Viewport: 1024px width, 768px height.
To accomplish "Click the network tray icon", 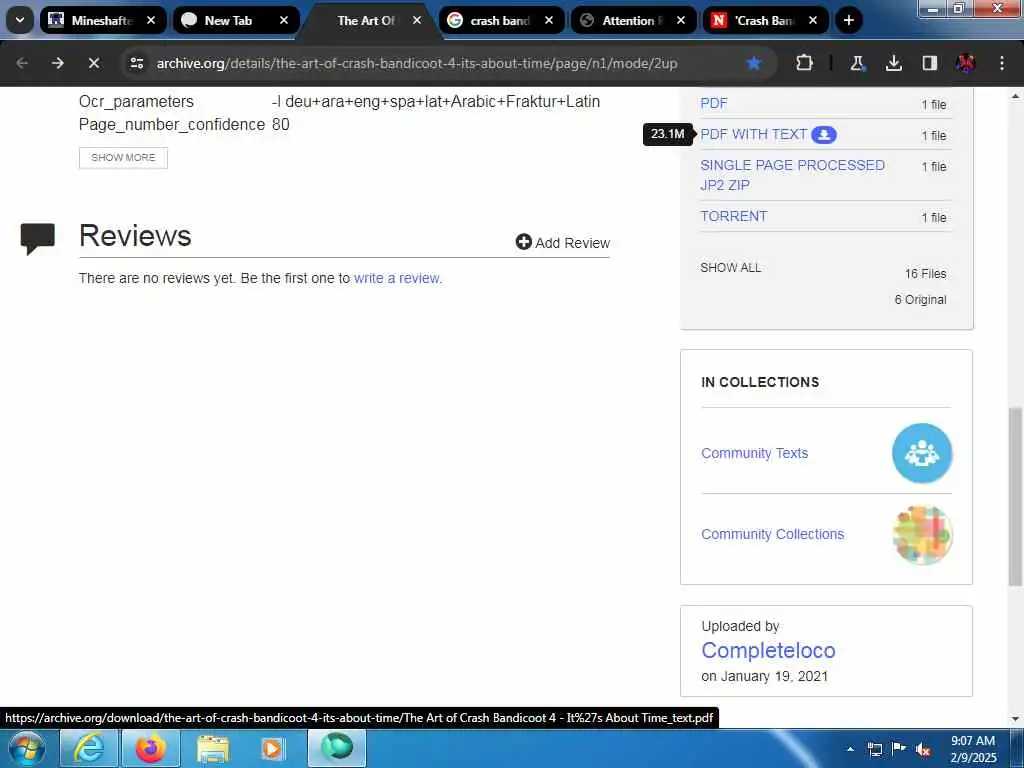I will click(x=874, y=749).
